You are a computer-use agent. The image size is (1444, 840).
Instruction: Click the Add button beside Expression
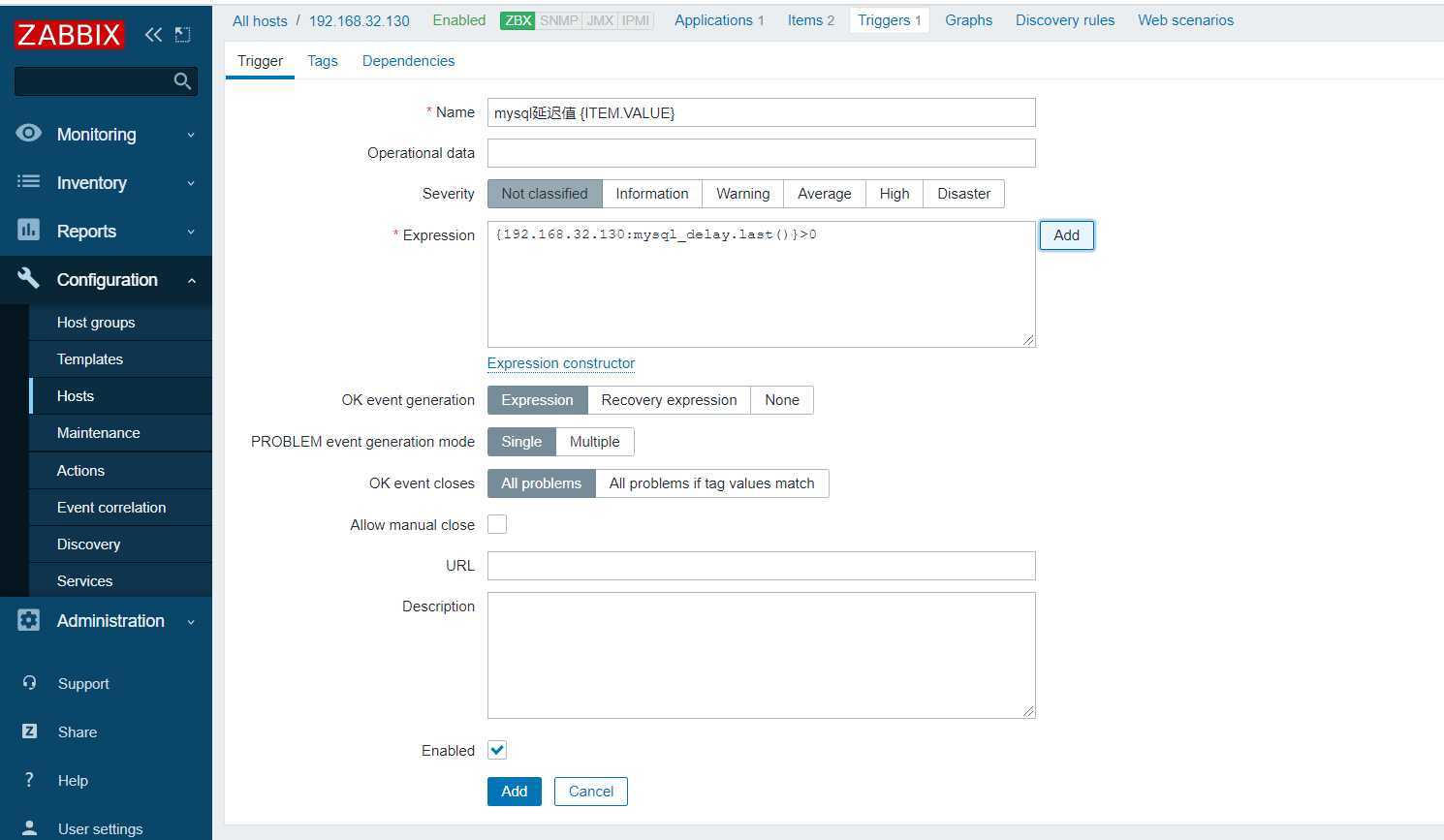1066,235
